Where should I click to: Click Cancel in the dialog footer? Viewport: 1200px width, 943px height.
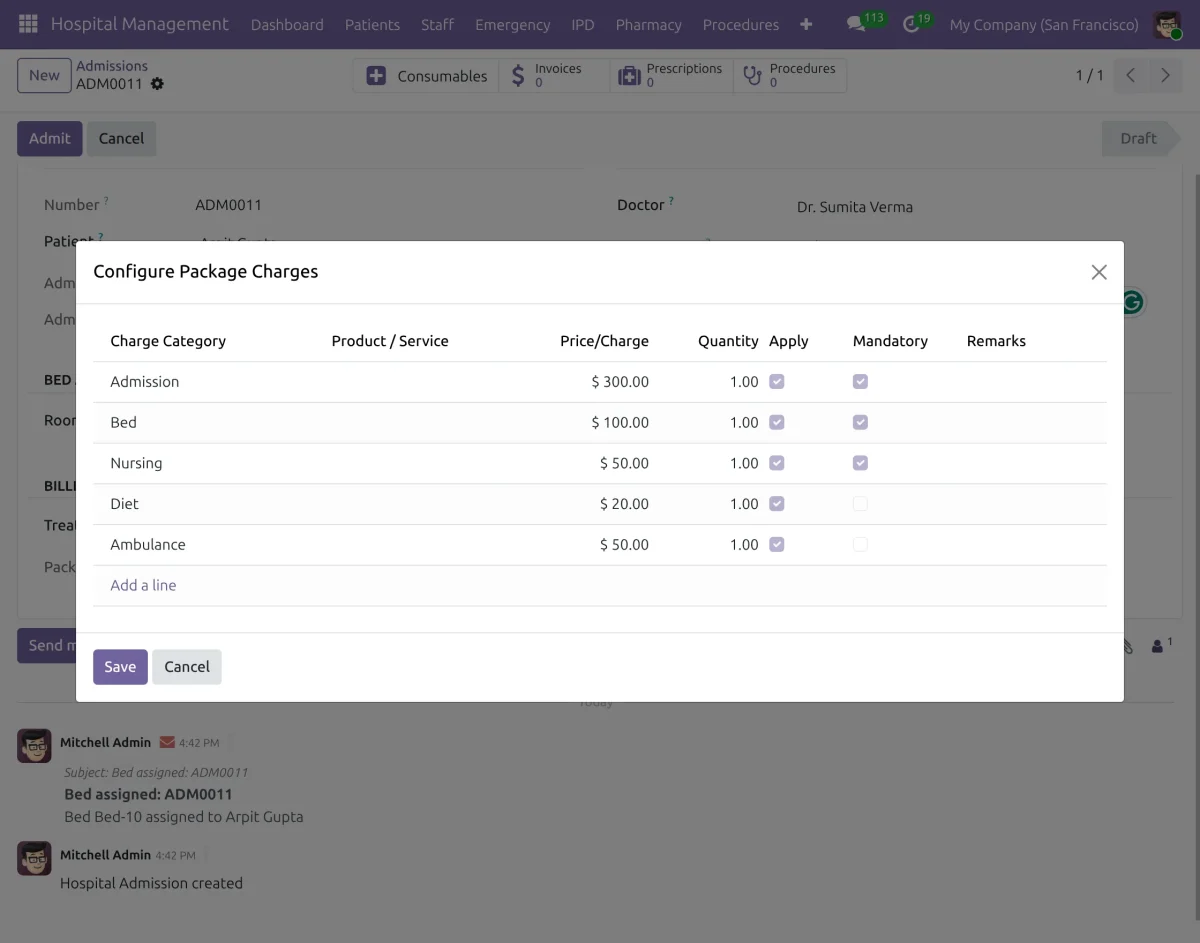click(x=187, y=667)
